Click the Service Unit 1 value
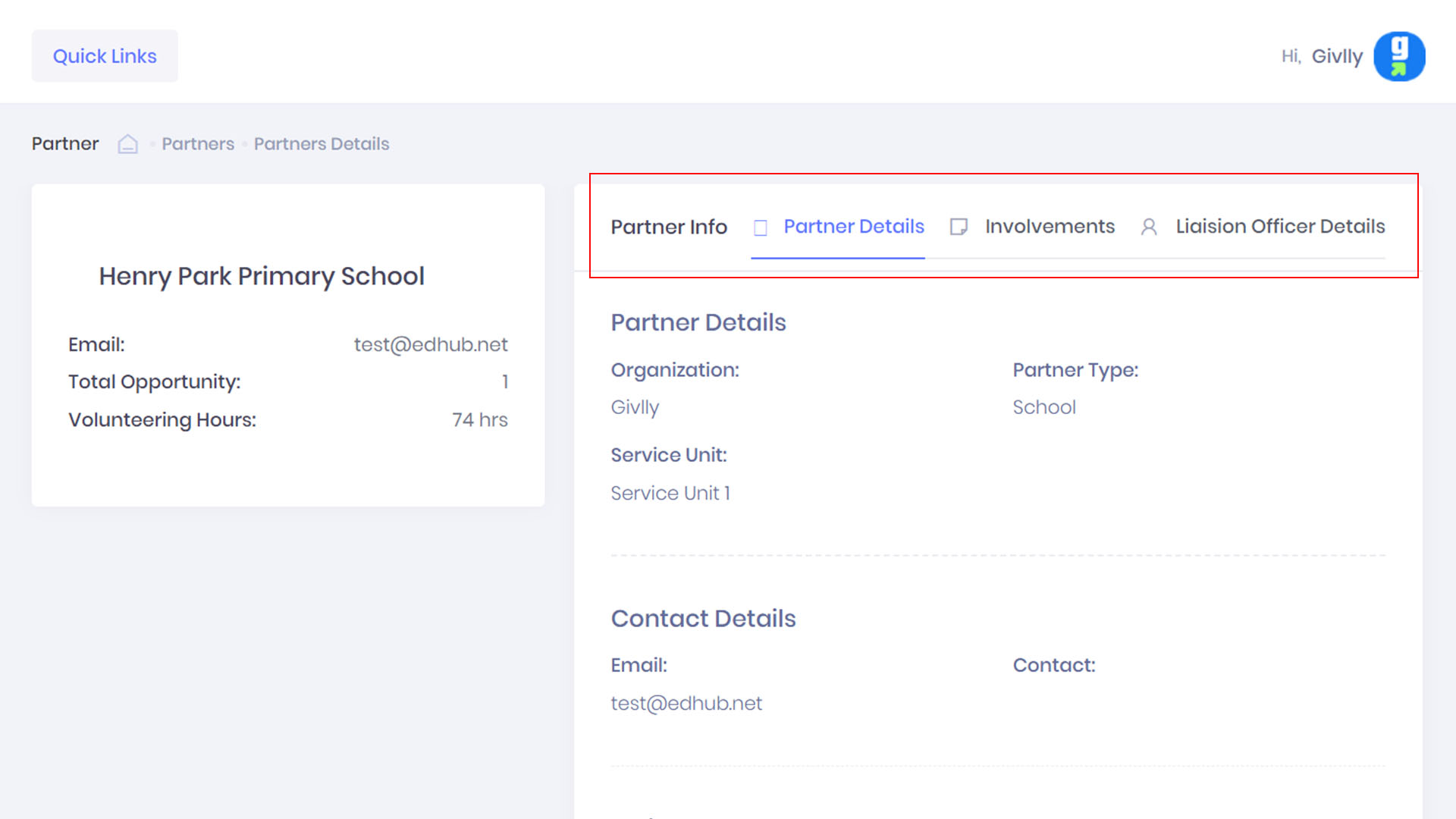 670,493
